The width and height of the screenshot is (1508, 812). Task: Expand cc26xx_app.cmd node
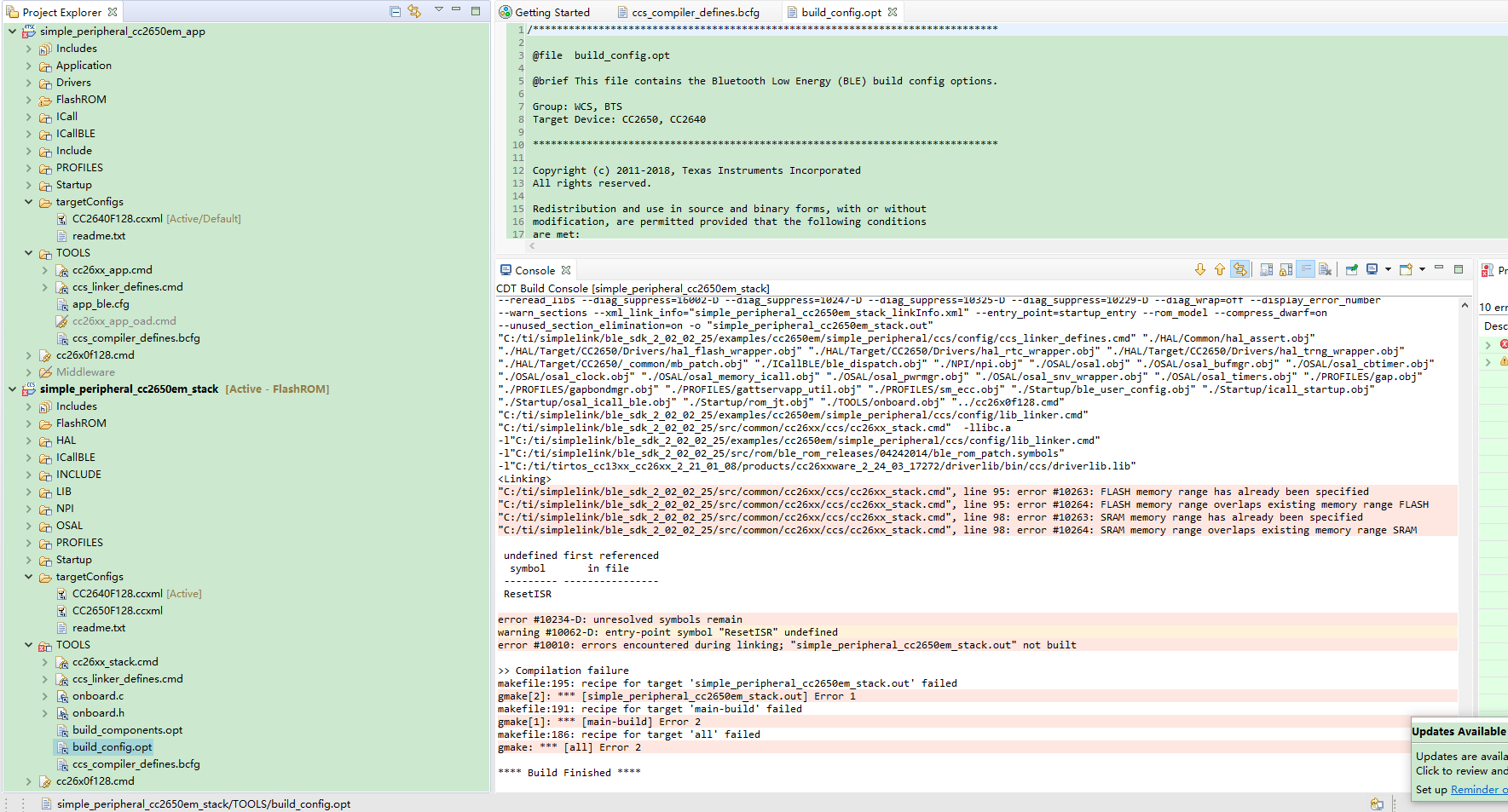point(44,270)
